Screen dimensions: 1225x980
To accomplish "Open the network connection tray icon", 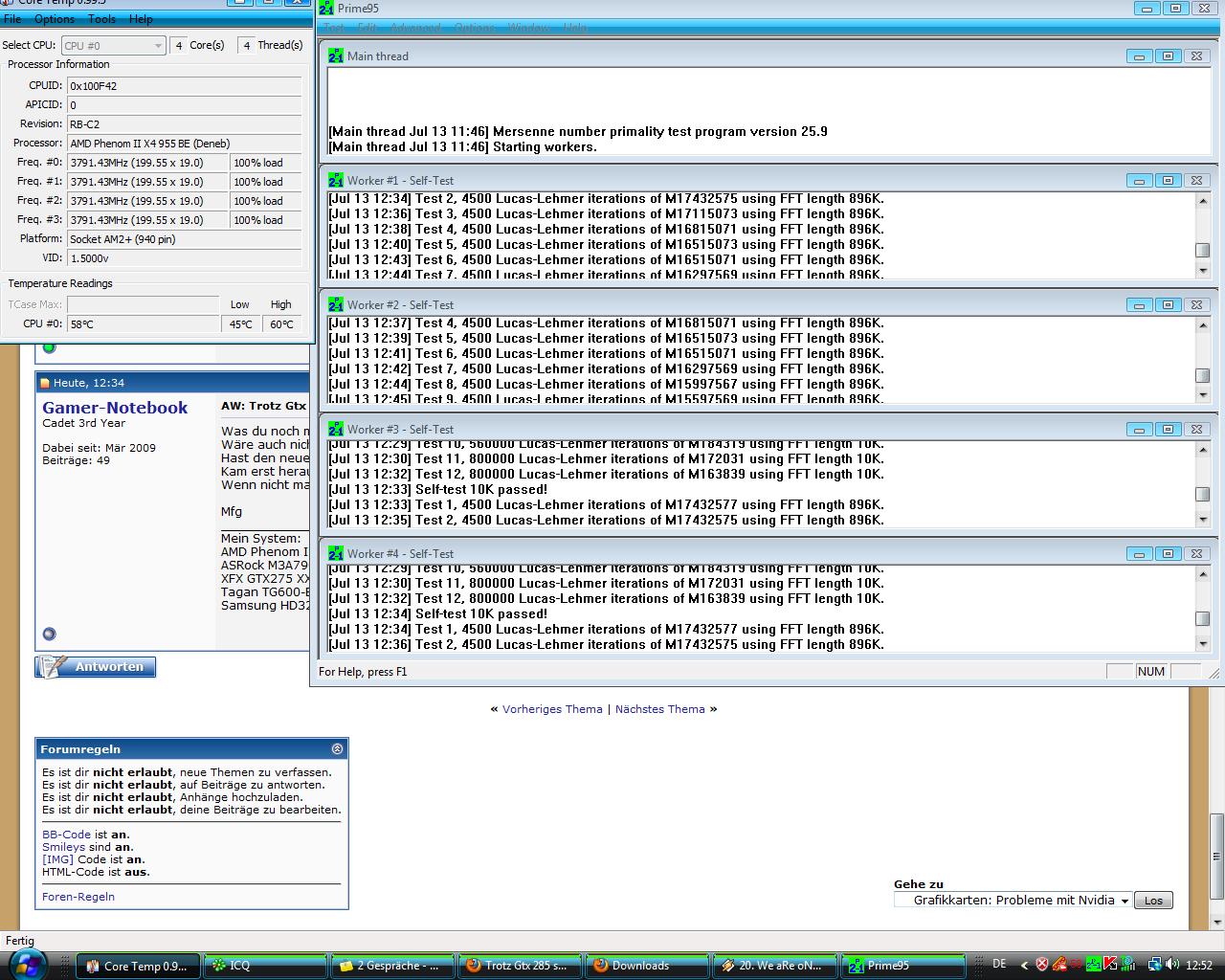I will (x=1155, y=965).
